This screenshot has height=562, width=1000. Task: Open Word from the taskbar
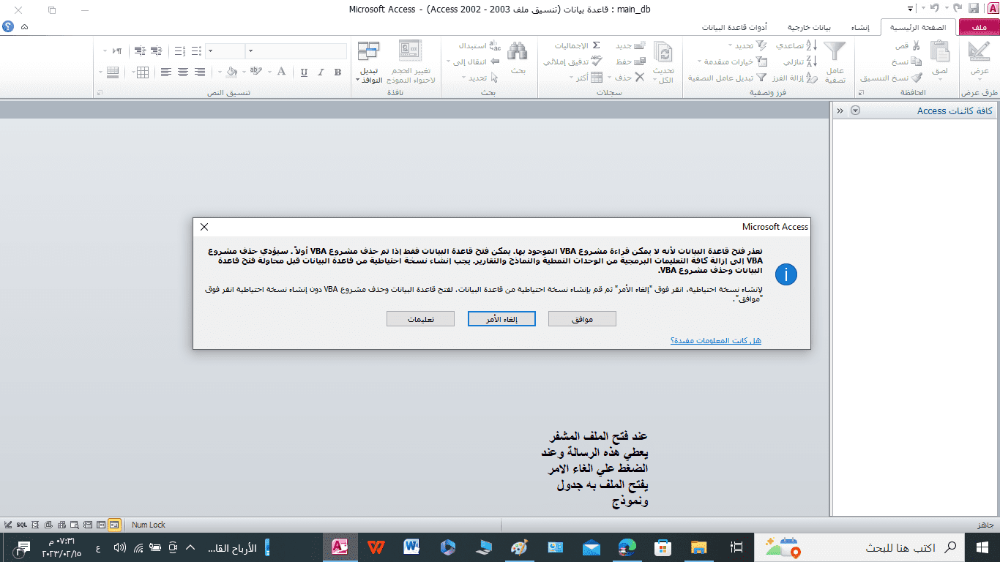tap(411, 547)
